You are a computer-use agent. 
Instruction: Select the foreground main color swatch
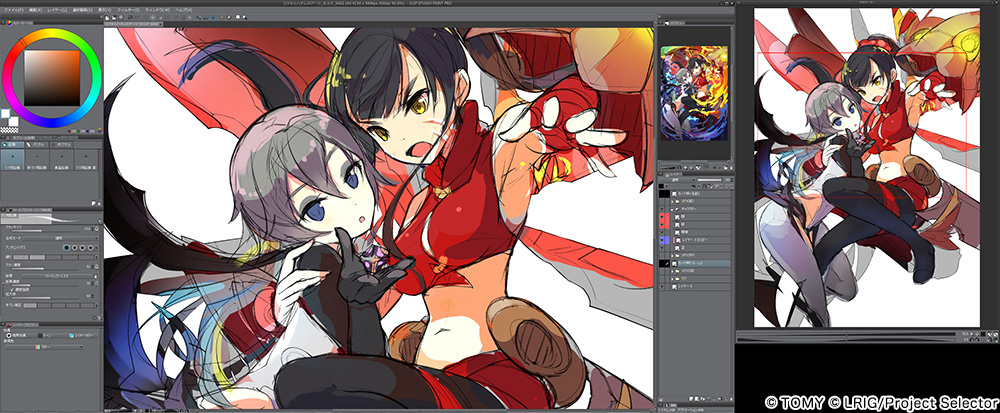pyautogui.click(x=5, y=113)
